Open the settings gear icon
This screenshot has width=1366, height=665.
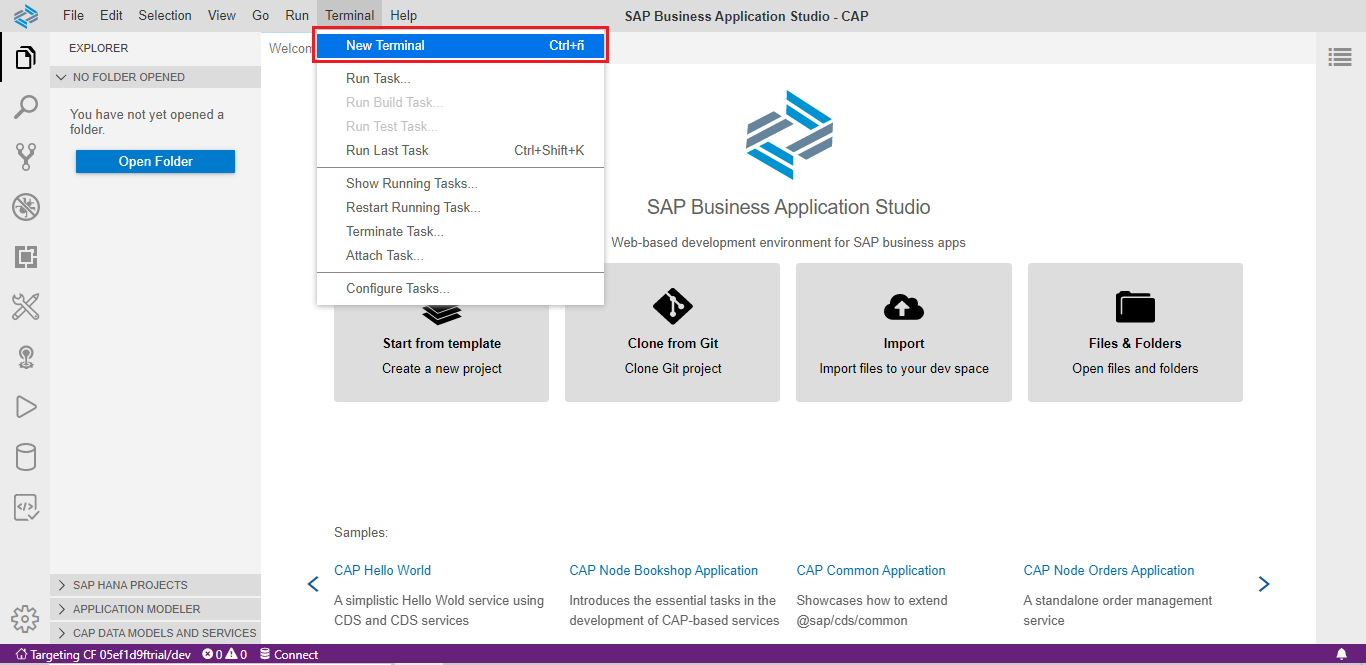click(25, 617)
